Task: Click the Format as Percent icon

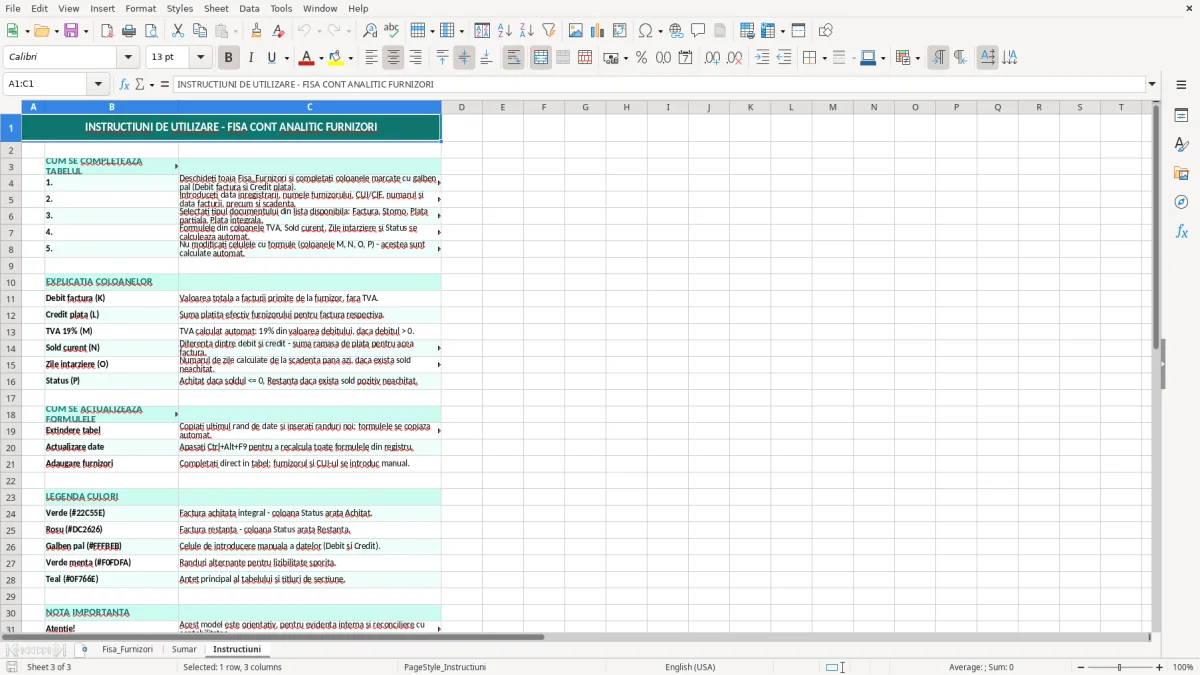Action: (641, 58)
